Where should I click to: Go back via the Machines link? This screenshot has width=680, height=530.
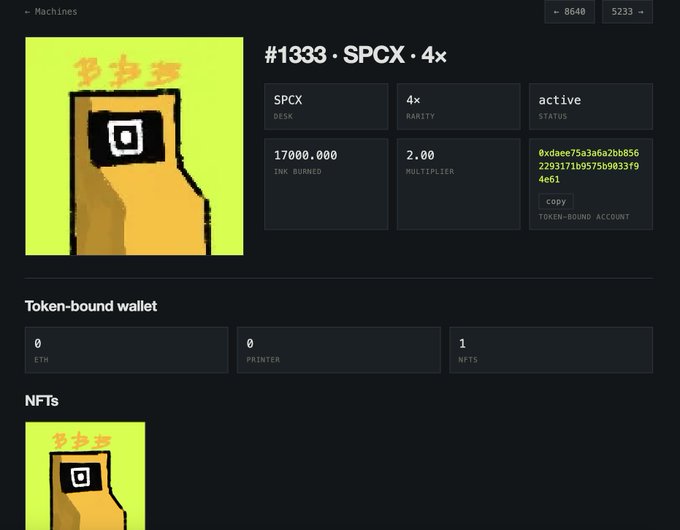(x=51, y=12)
